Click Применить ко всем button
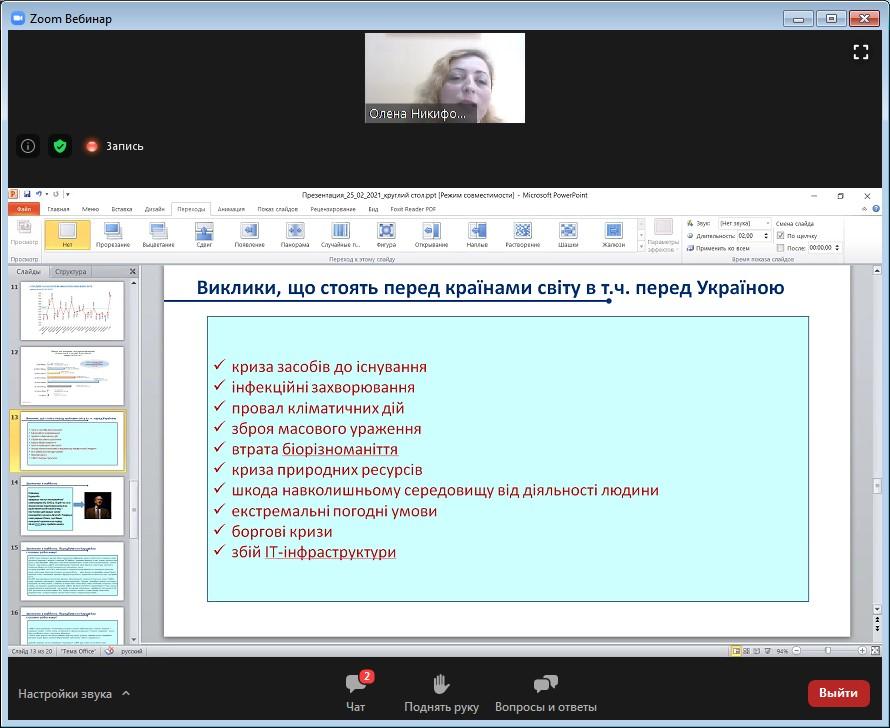Screen dimensions: 890x728 [716, 247]
